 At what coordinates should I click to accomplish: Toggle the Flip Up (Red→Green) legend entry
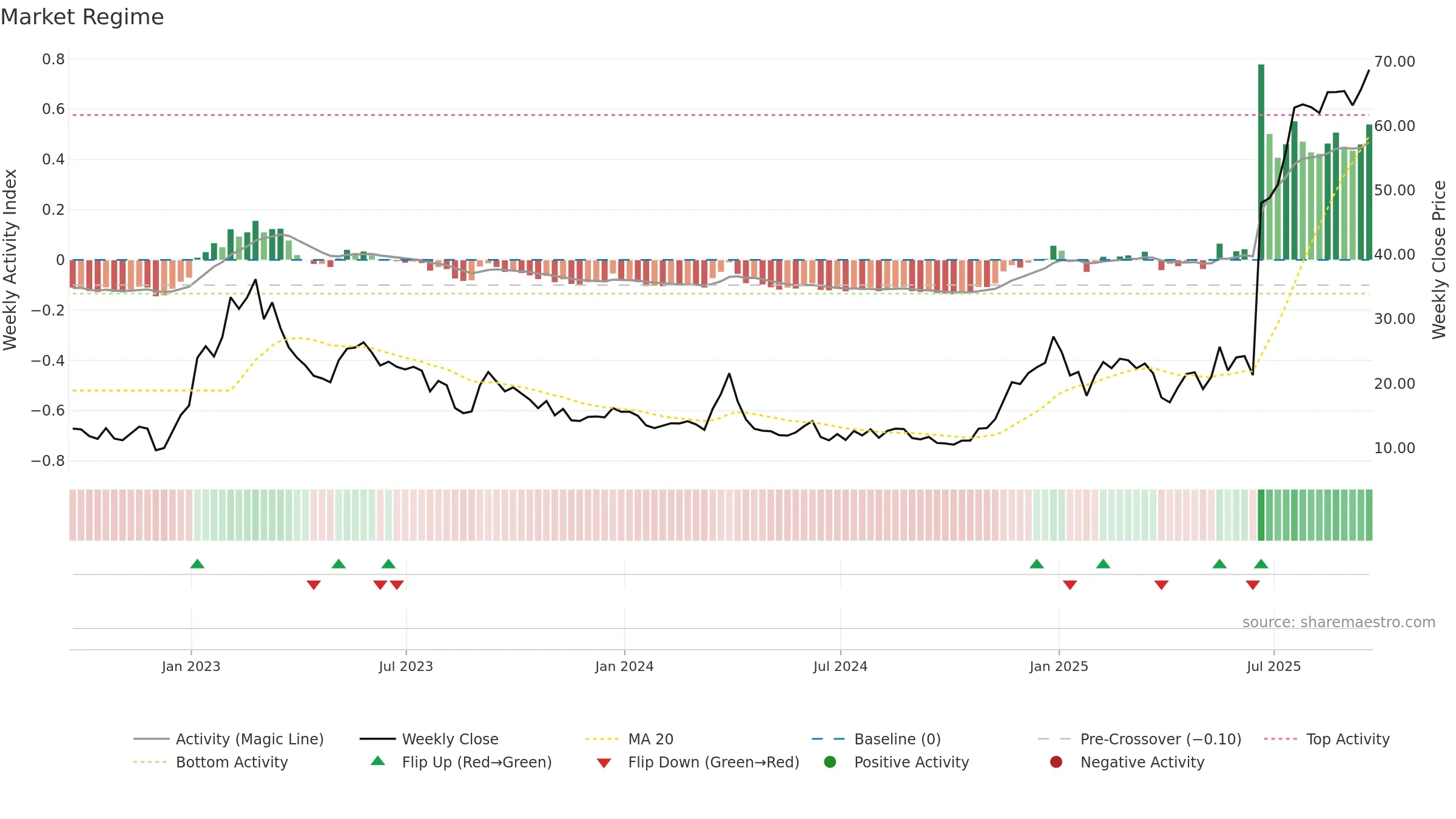click(461, 762)
